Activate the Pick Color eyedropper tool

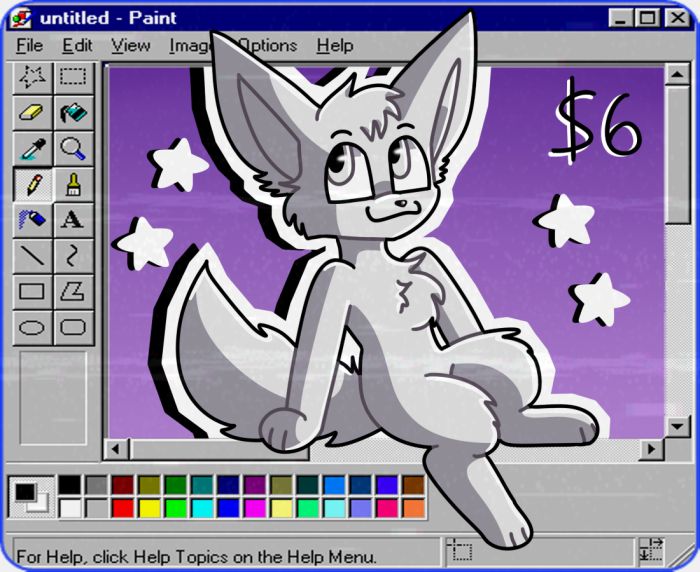33,149
